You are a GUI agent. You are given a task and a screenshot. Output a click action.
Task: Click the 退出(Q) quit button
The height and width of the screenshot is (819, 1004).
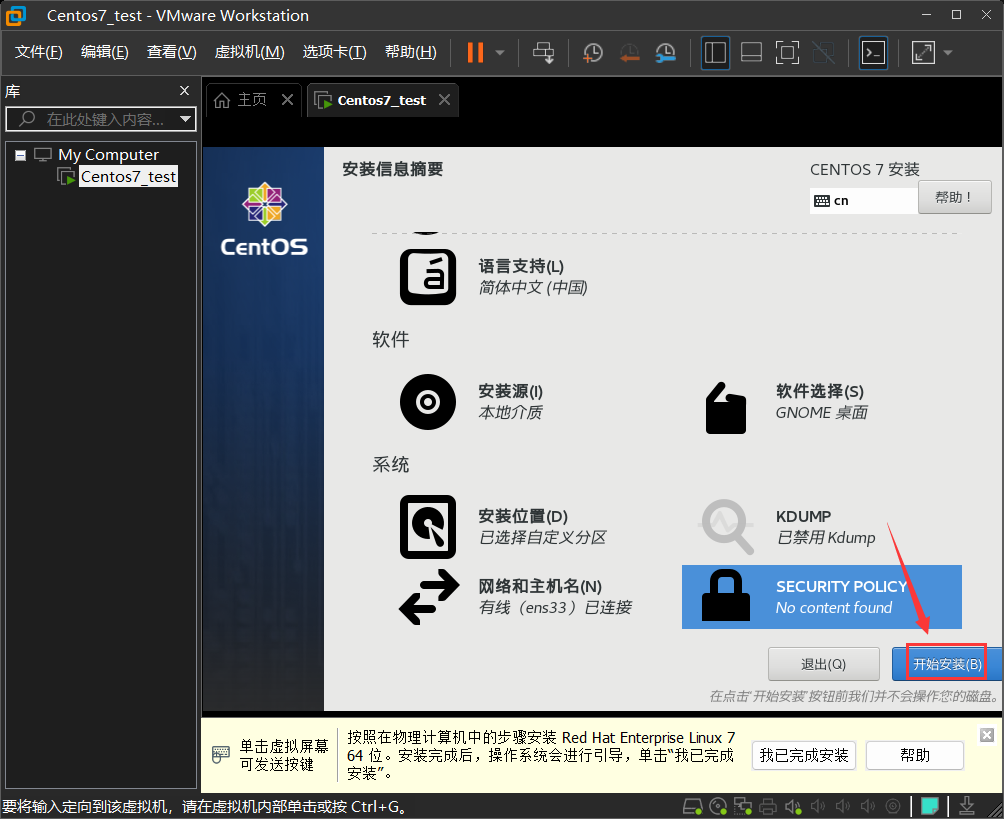click(823, 664)
